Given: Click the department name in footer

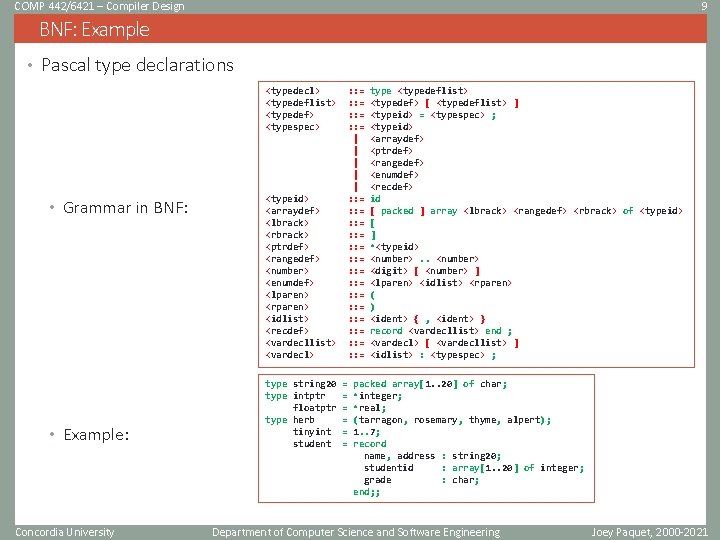Looking at the screenshot, I should tap(356, 532).
